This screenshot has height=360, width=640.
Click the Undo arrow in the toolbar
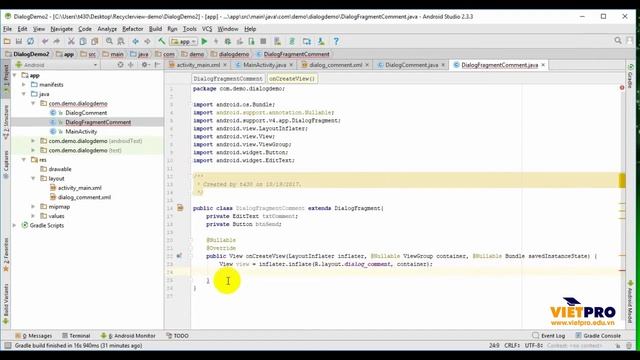coord(45,41)
